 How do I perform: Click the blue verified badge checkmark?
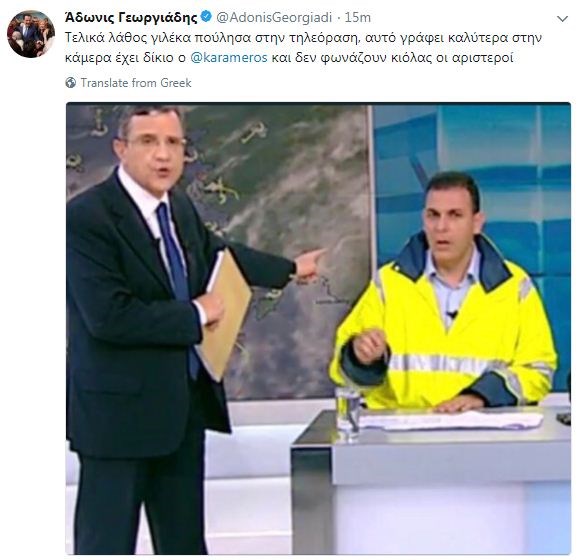click(206, 17)
